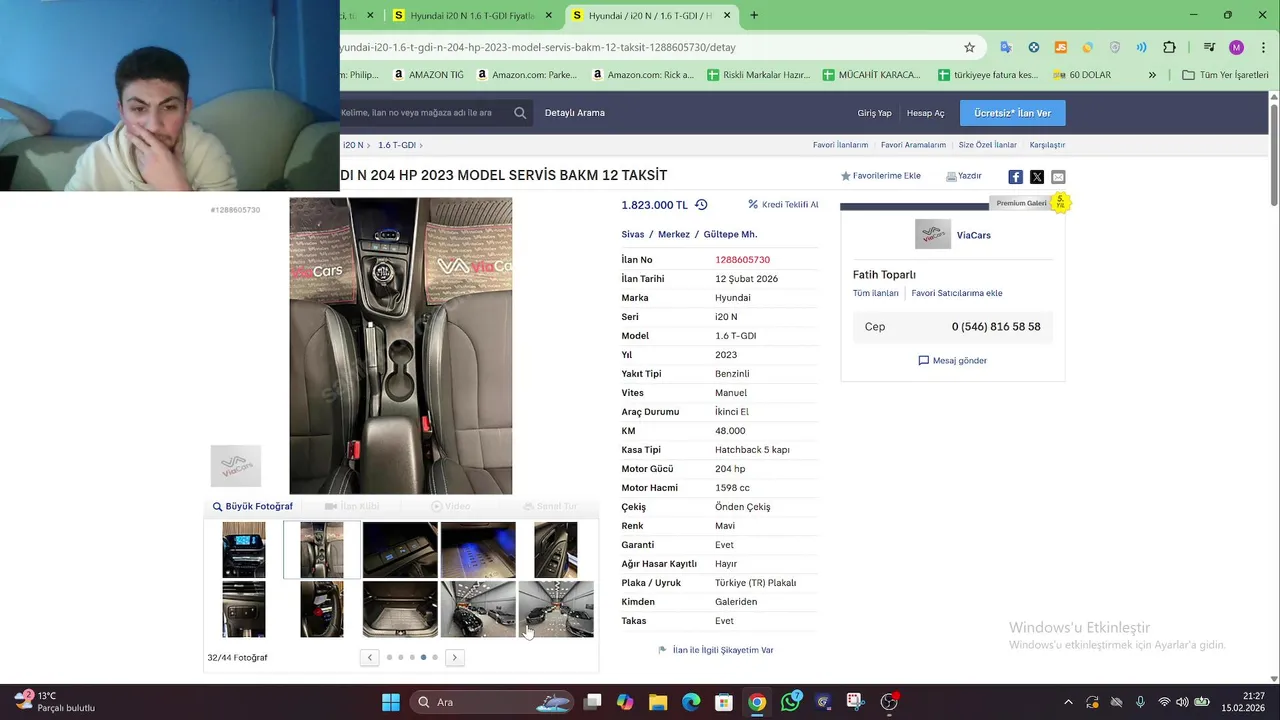Click Favori Satıcılarıma ekle
Viewport: 1280px width, 720px height.
[957, 293]
